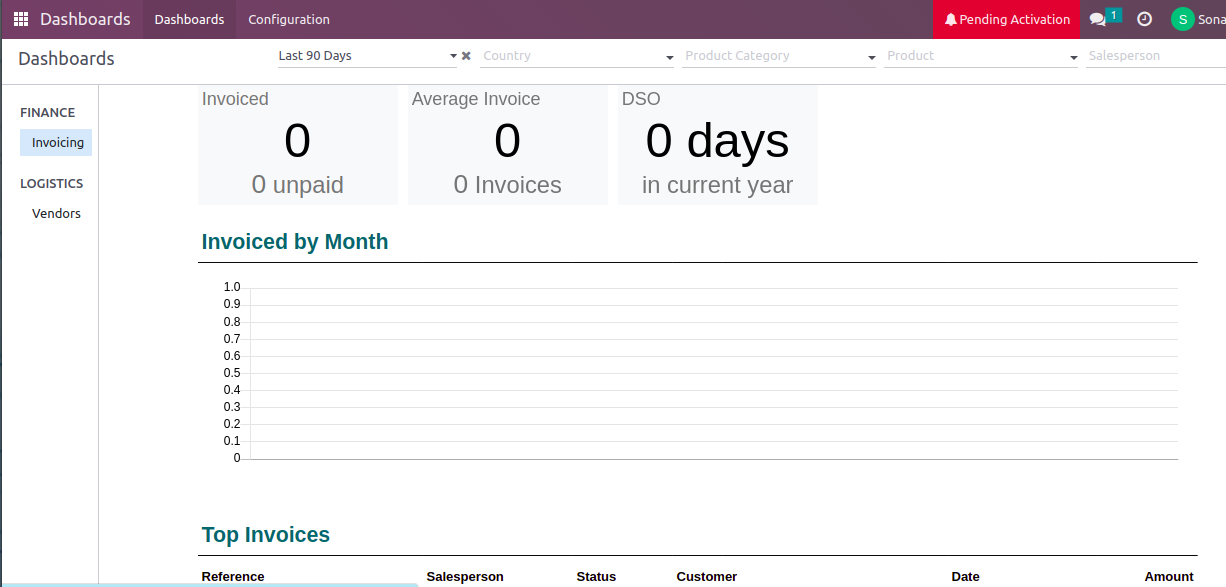The height and width of the screenshot is (587, 1226).
Task: Open the Dashboards menu item
Action: click(x=189, y=19)
